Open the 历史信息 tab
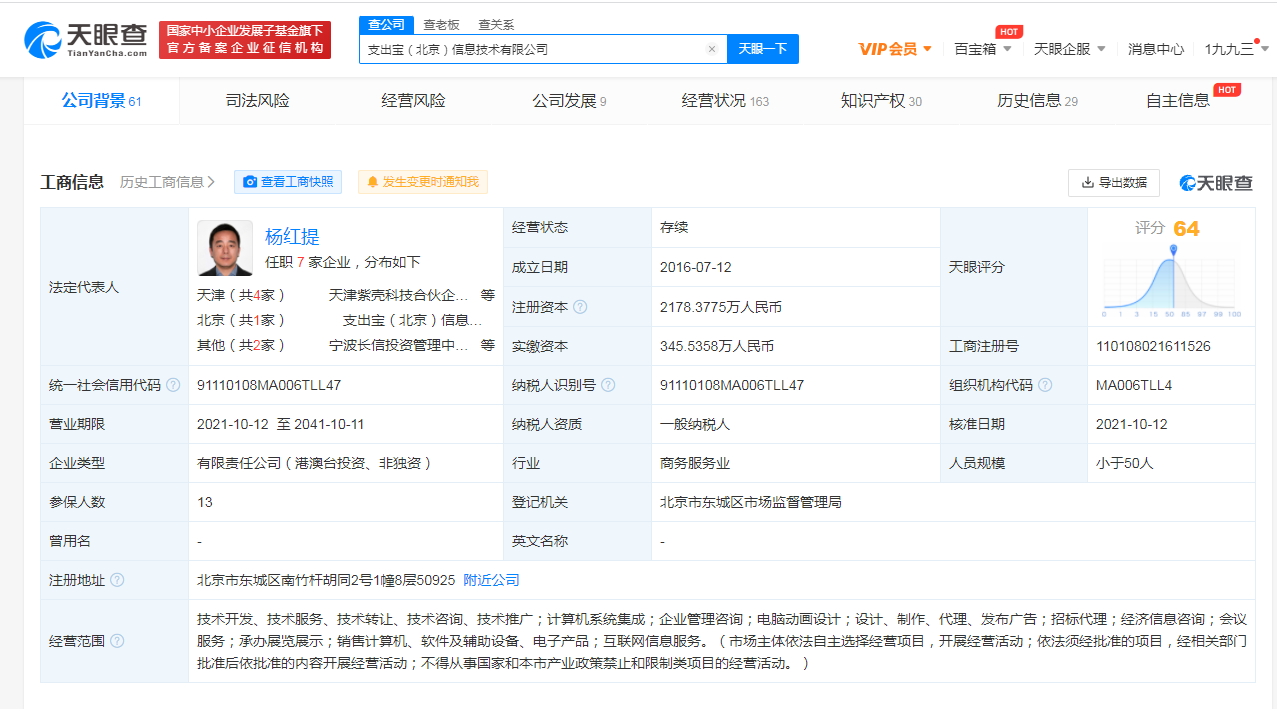Viewport: 1277px width, 709px height. [1037, 101]
